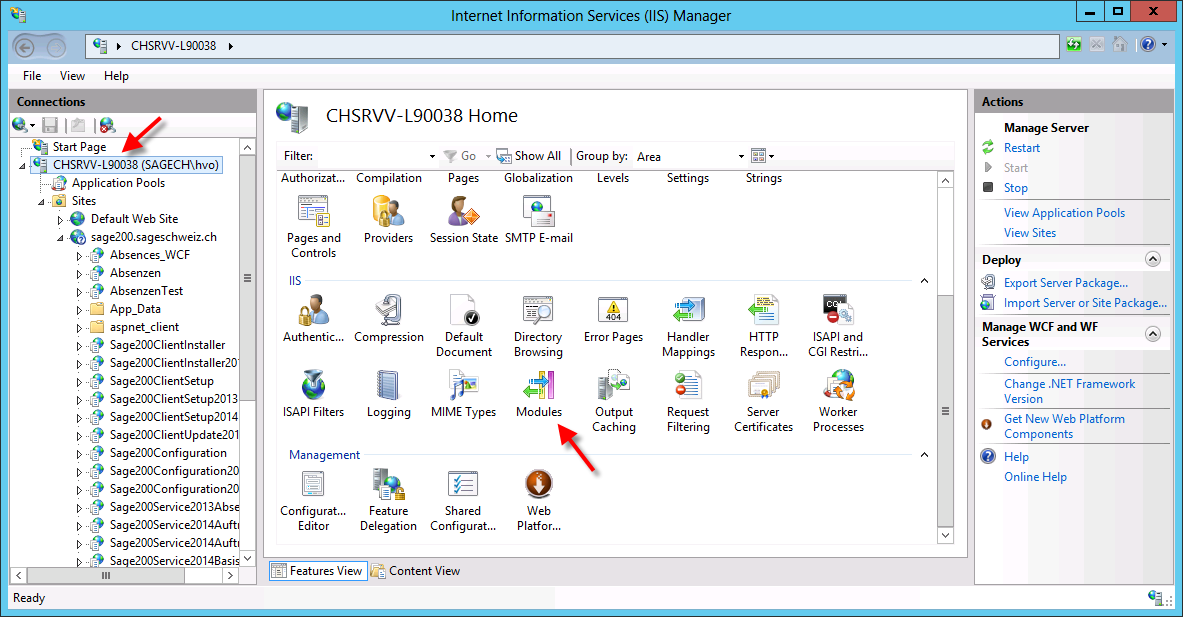
Task: Open the View menu
Action: [x=72, y=75]
